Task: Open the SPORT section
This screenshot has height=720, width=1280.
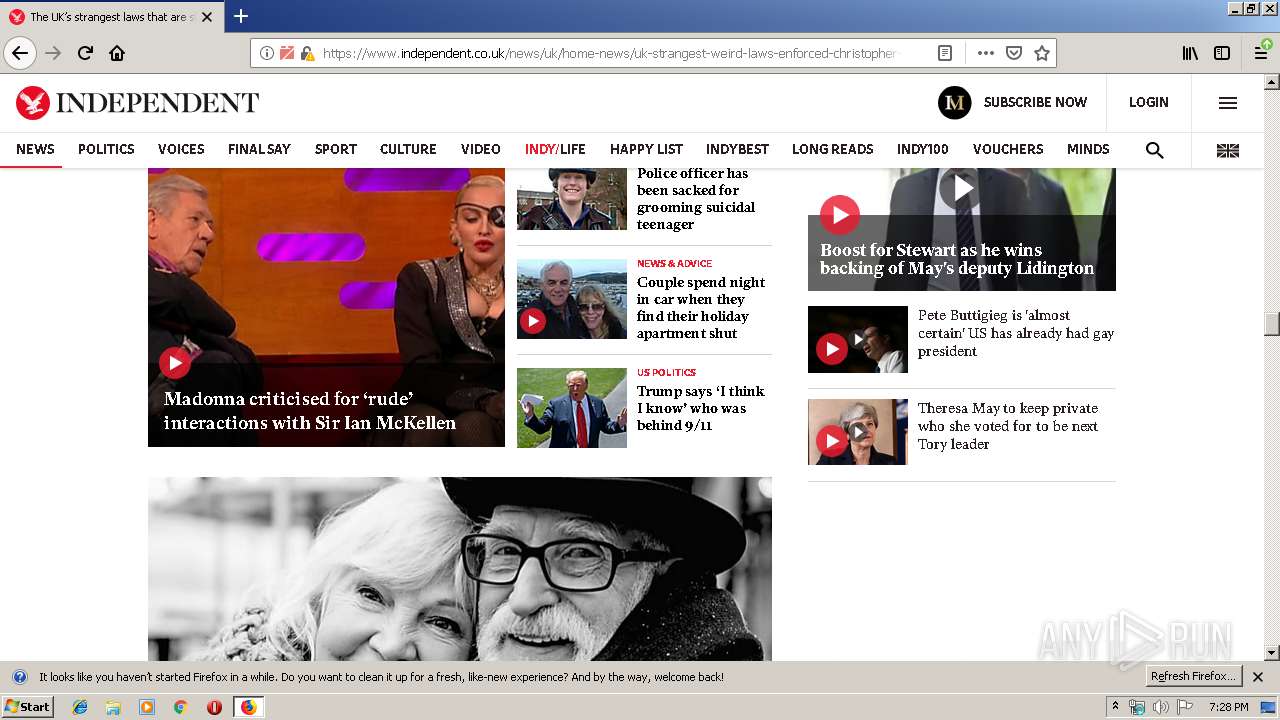Action: click(336, 149)
